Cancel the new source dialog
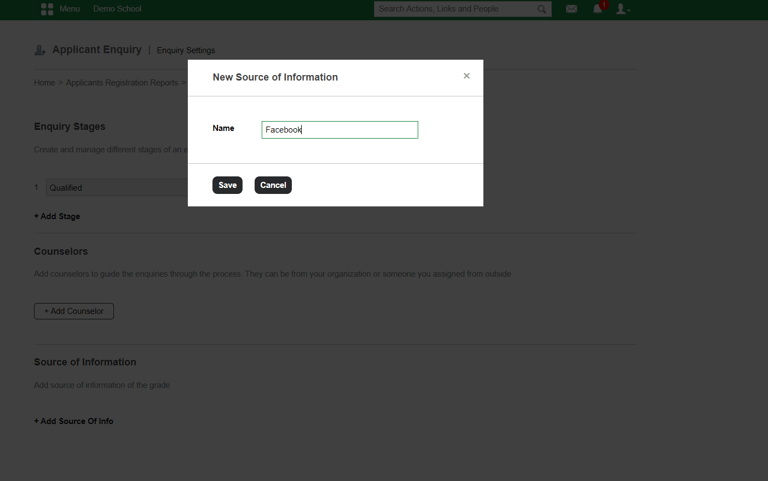This screenshot has height=481, width=768. coord(273,185)
